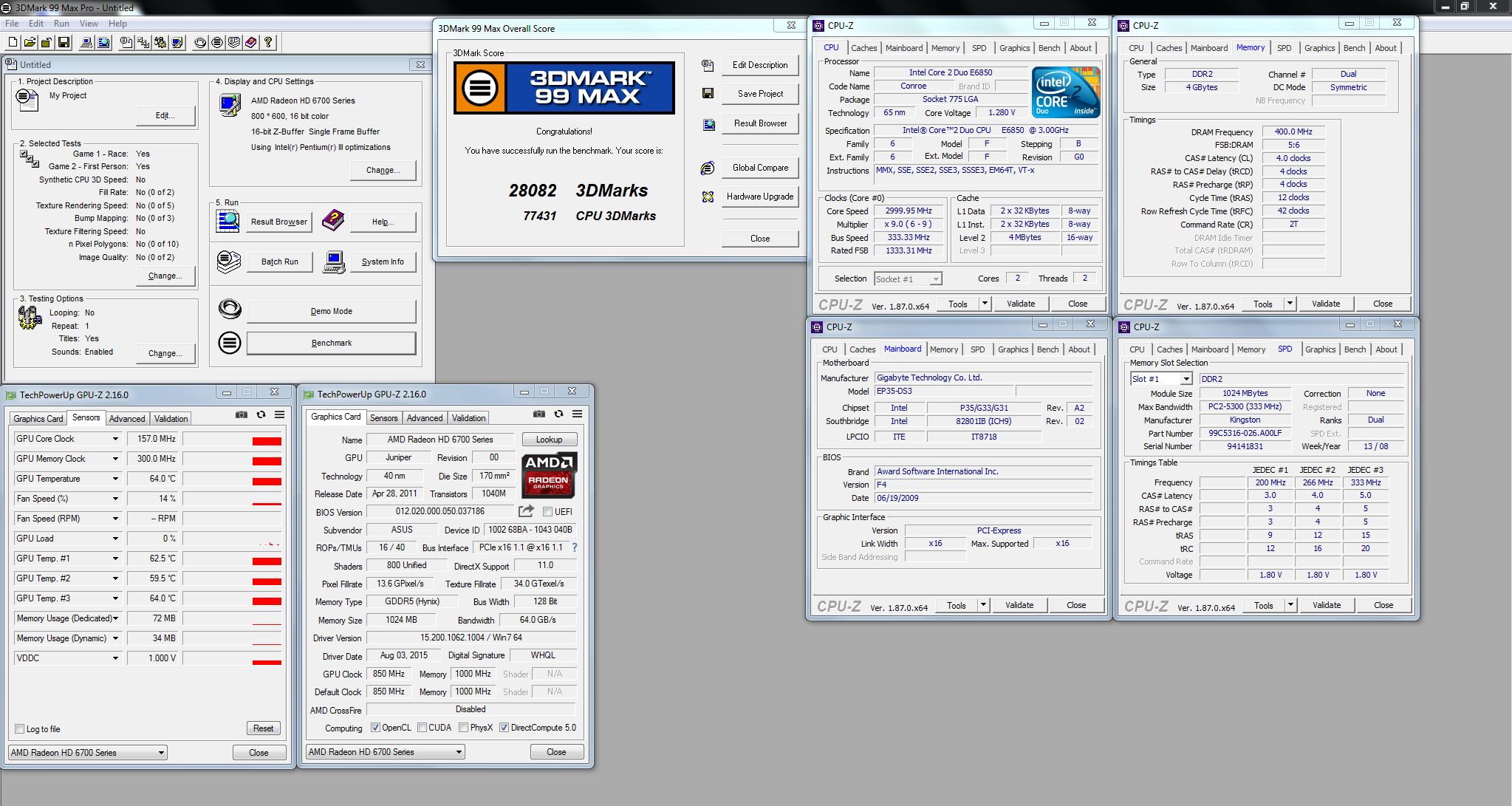Click the Demo Mode toolbar icon
This screenshot has width=1512, height=806.
200,42
